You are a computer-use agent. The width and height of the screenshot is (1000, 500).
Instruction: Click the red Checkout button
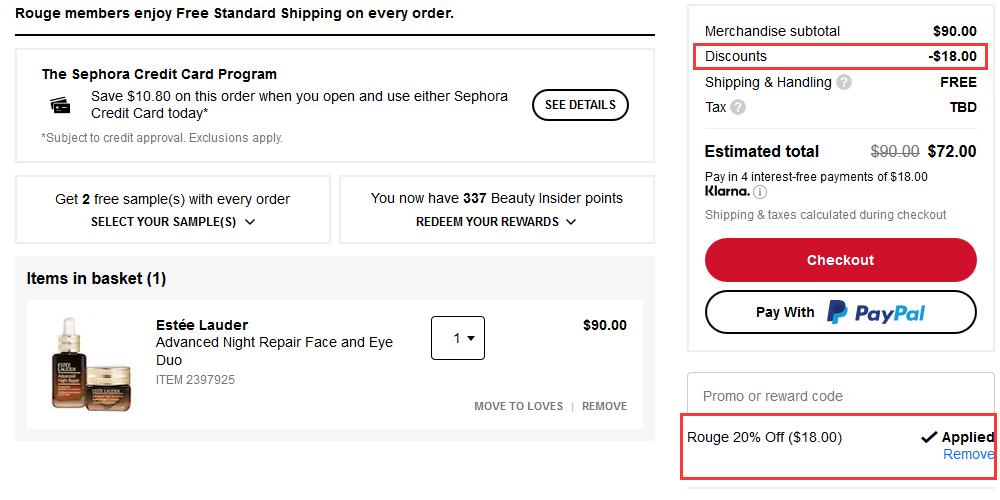(x=841, y=260)
